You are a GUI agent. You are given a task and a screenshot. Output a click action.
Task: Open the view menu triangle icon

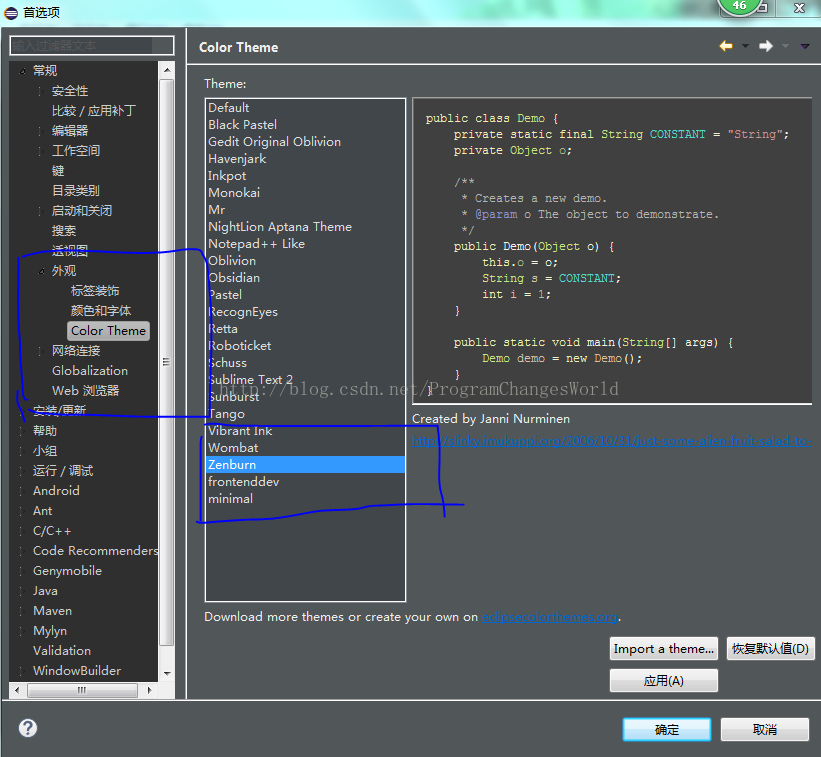[x=805, y=47]
